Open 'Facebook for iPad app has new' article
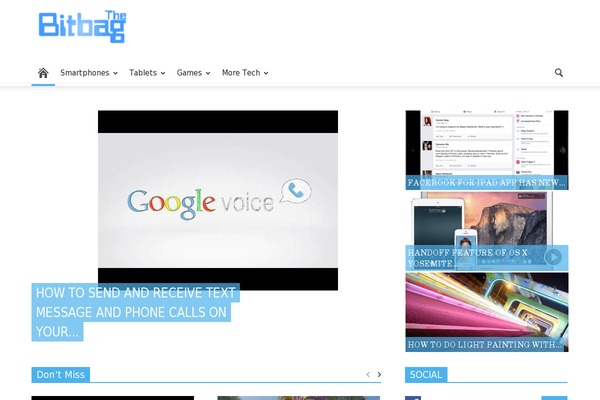The width and height of the screenshot is (600, 400). 486,183
